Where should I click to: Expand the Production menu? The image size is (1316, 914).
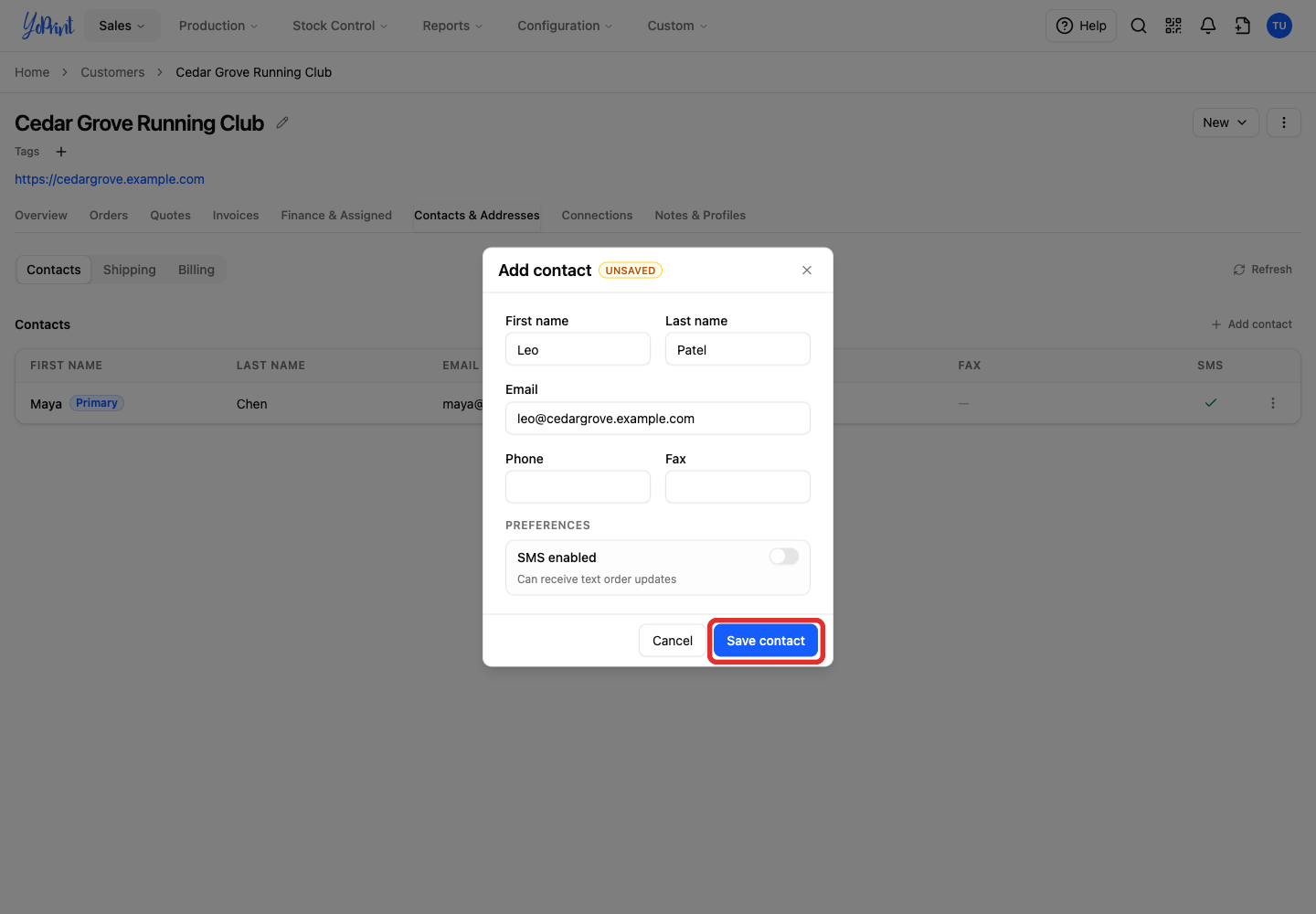tap(218, 26)
